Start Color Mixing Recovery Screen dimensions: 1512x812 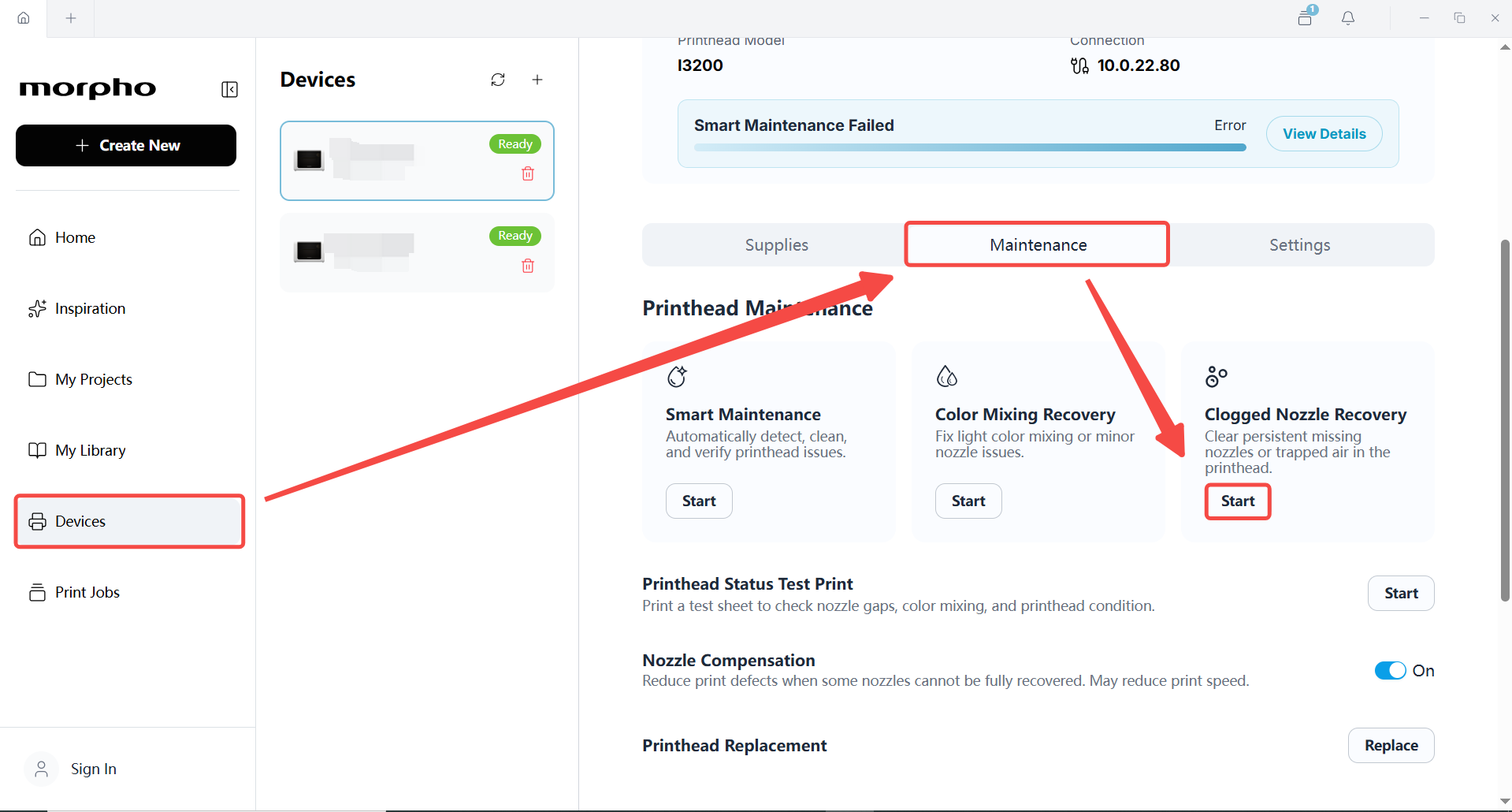[968, 501]
